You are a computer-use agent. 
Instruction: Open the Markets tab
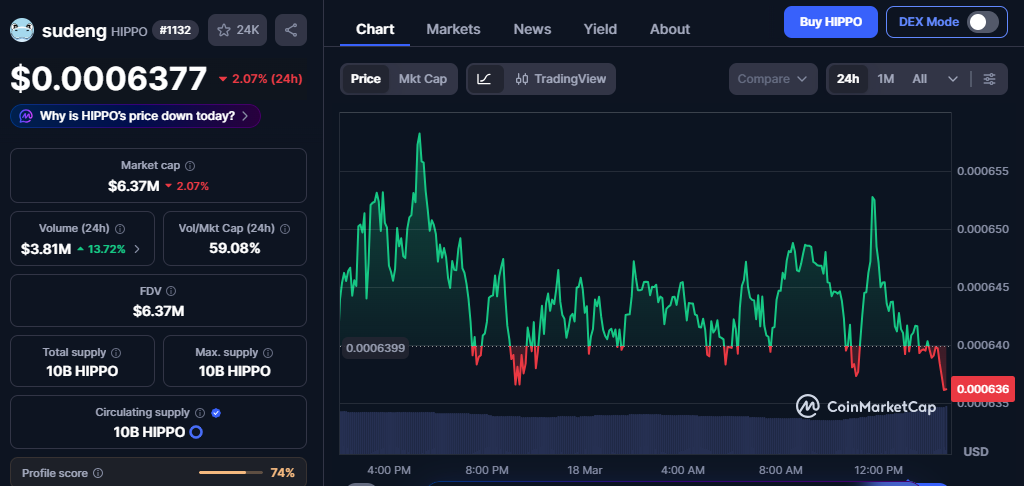tap(453, 29)
